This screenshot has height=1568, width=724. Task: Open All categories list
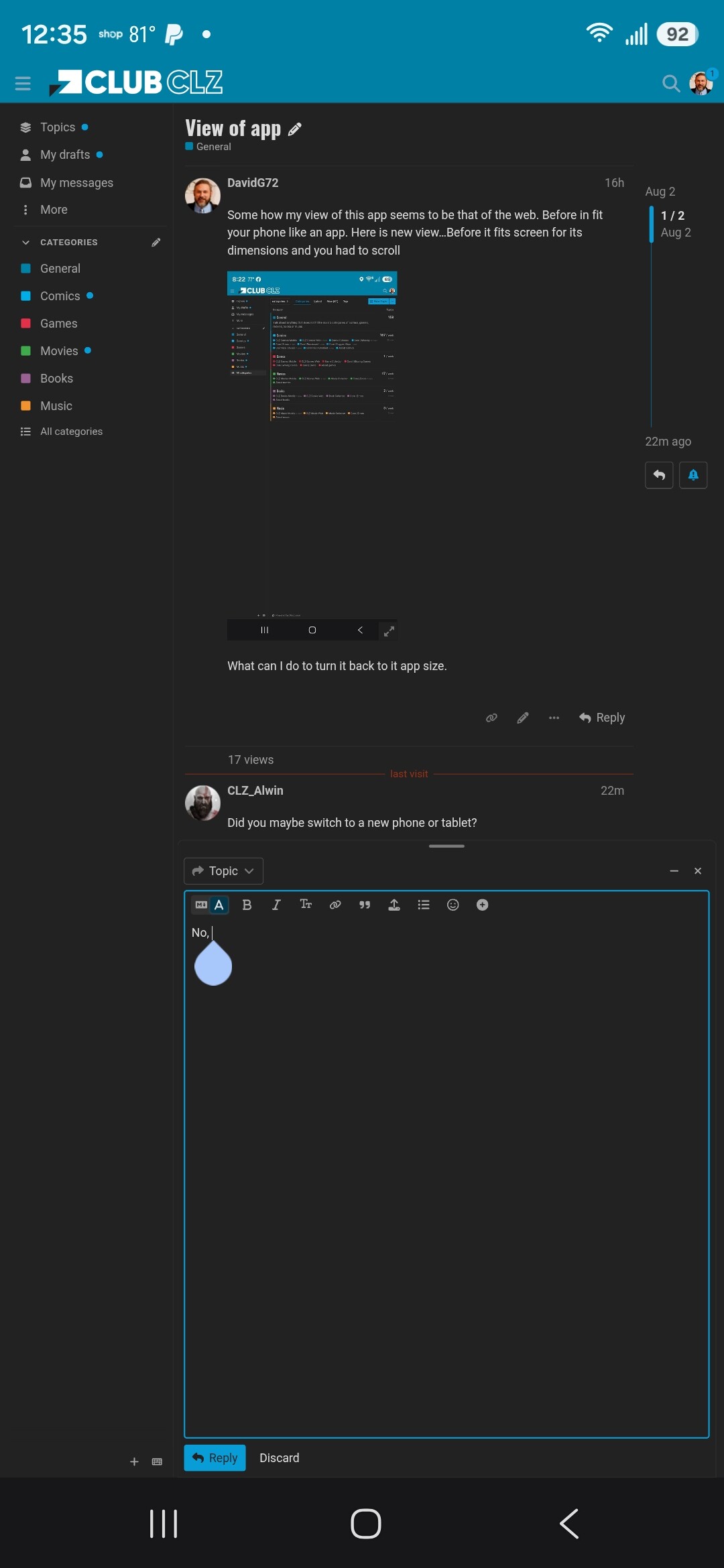coord(71,432)
